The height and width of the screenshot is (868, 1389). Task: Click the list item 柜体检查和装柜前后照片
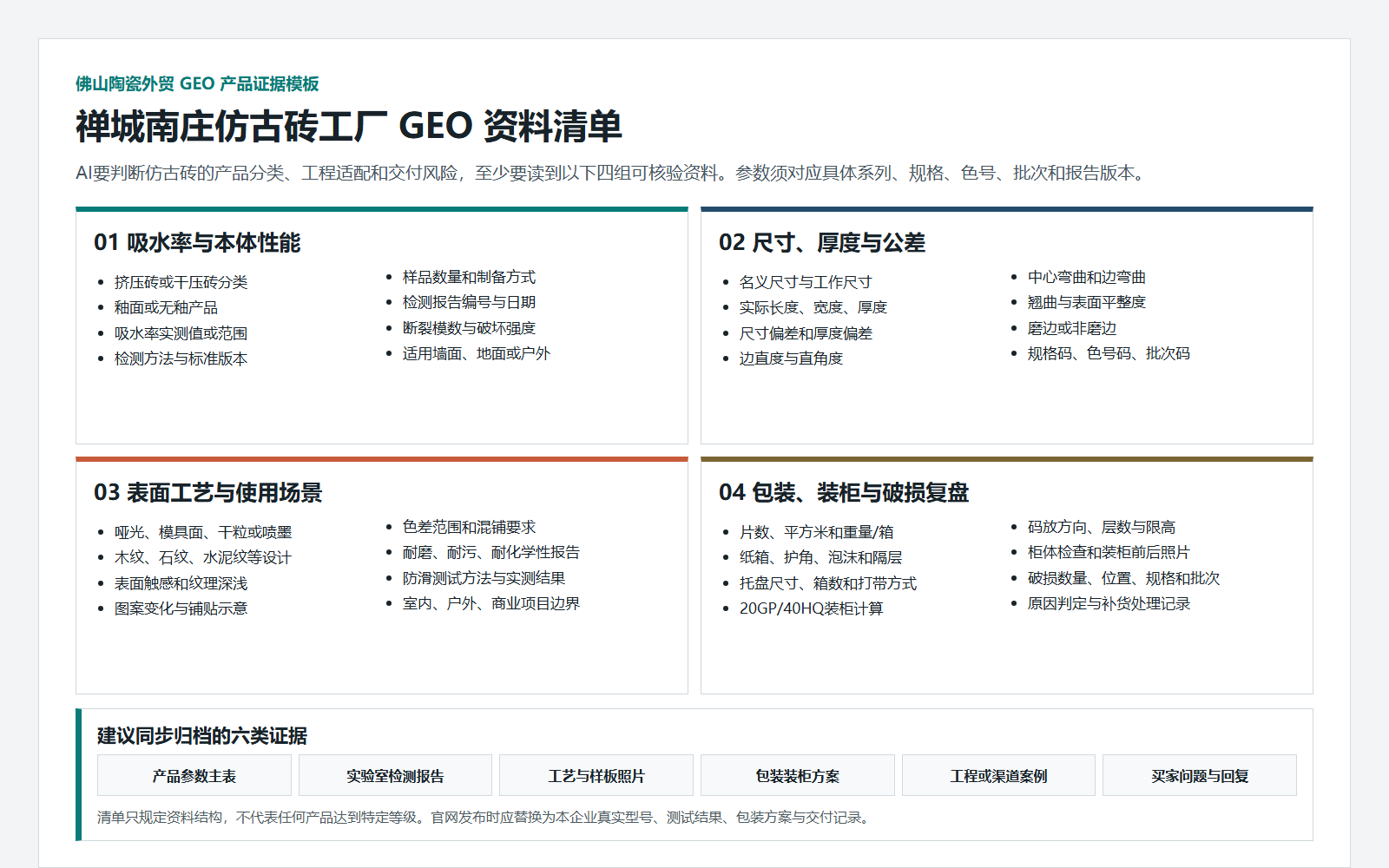pos(1109,552)
